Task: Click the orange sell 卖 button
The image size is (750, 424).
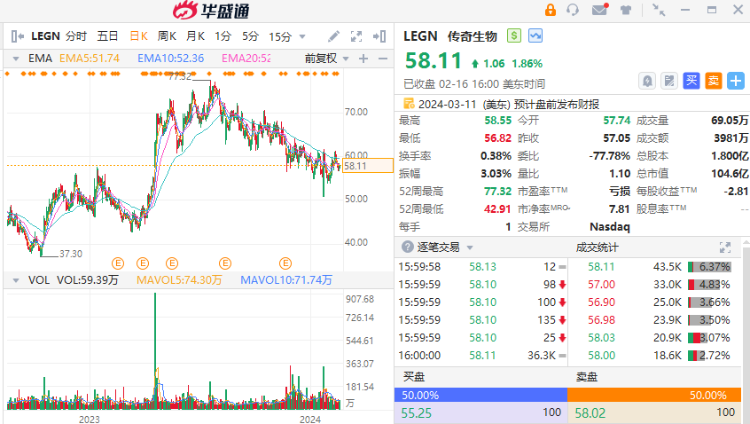Action: [713, 81]
